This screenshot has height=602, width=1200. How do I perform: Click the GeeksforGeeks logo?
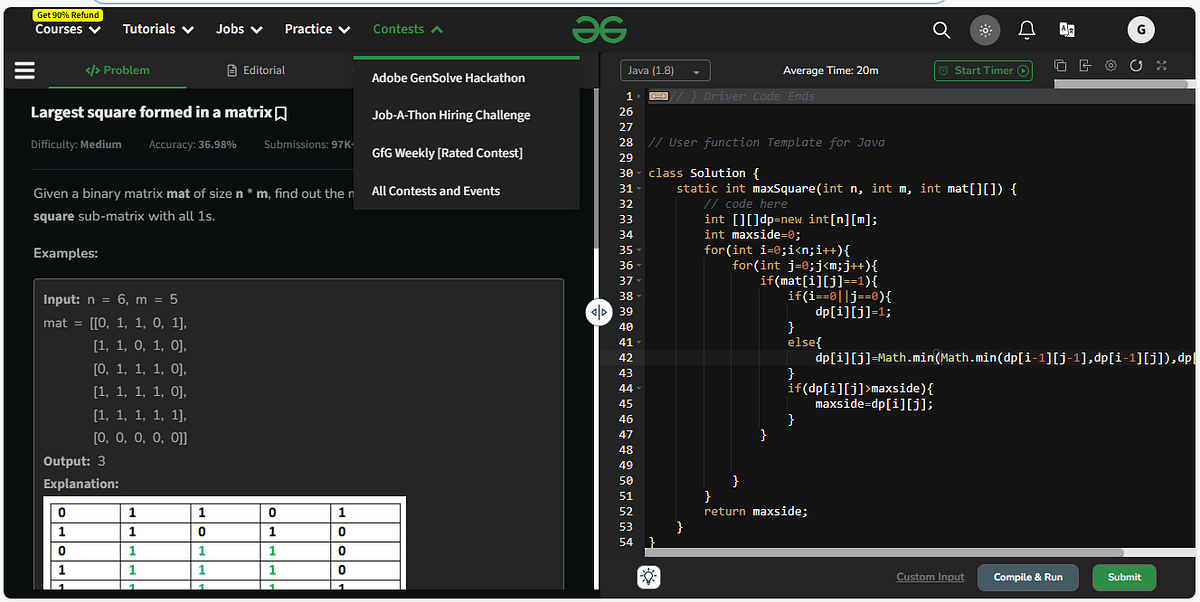pos(599,29)
